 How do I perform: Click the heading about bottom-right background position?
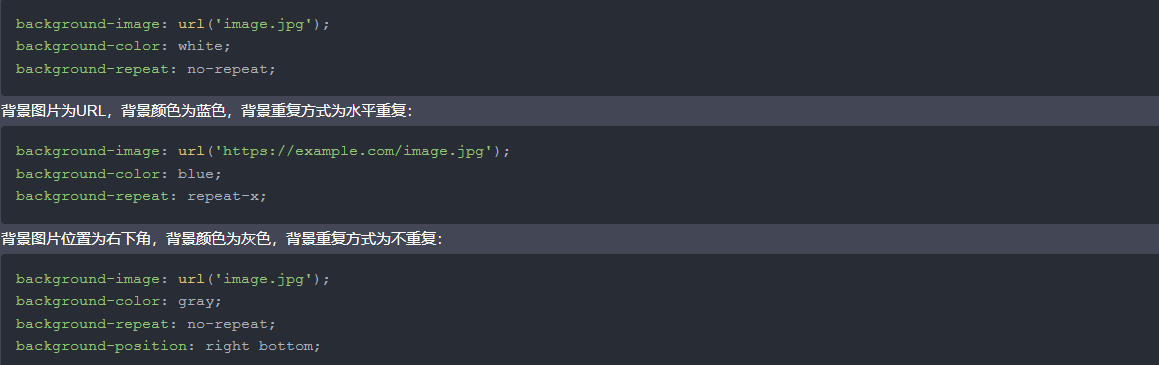tap(221, 239)
